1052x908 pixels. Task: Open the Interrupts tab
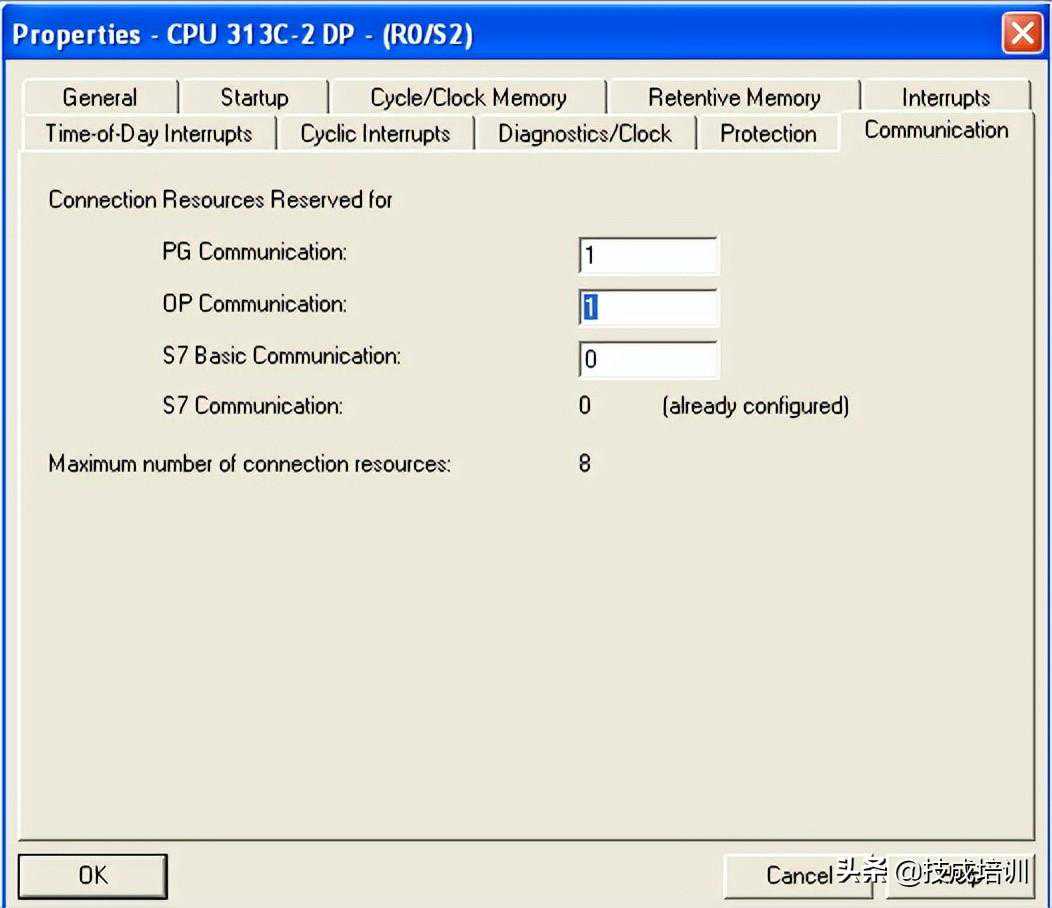point(945,98)
